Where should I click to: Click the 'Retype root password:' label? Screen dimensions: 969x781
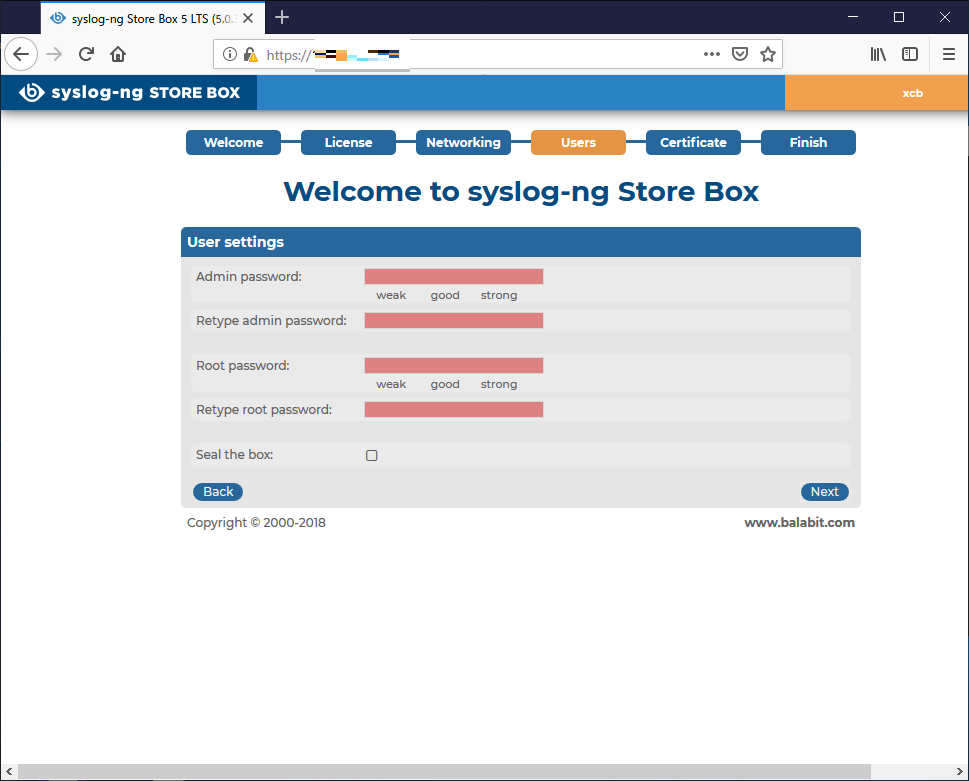click(264, 410)
